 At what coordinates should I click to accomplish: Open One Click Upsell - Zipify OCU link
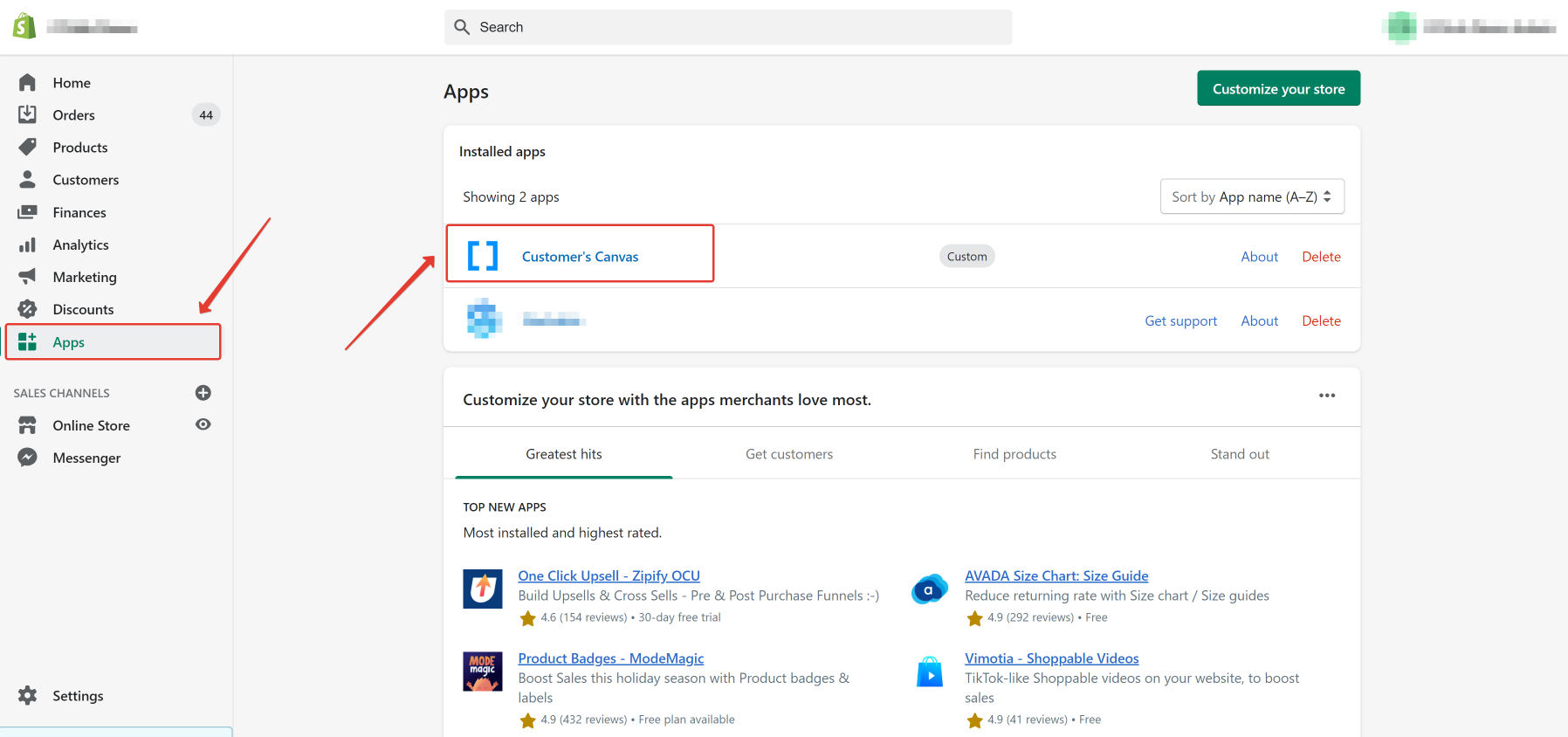[x=609, y=575]
